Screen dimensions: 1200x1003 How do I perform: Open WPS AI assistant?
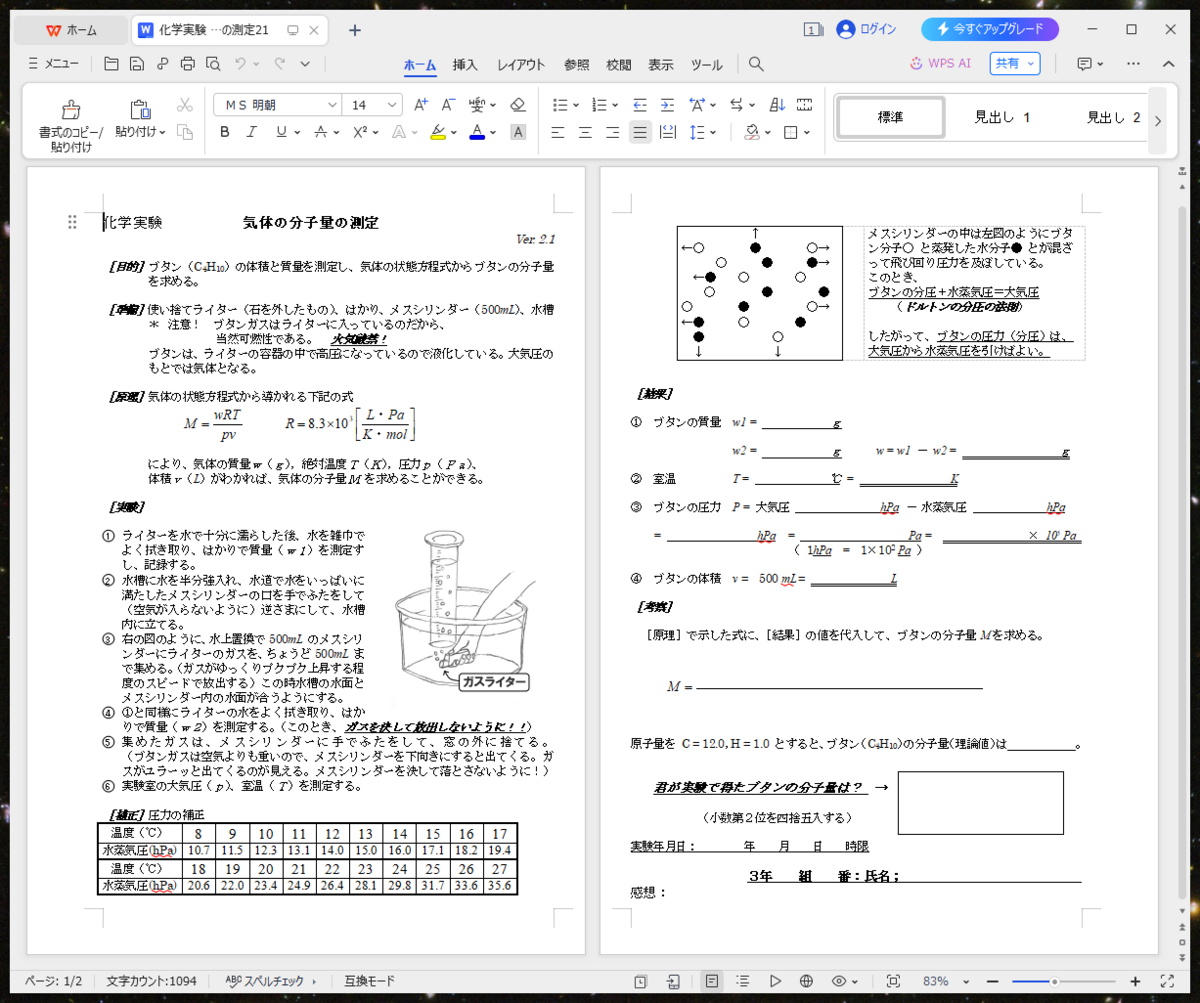coord(940,63)
